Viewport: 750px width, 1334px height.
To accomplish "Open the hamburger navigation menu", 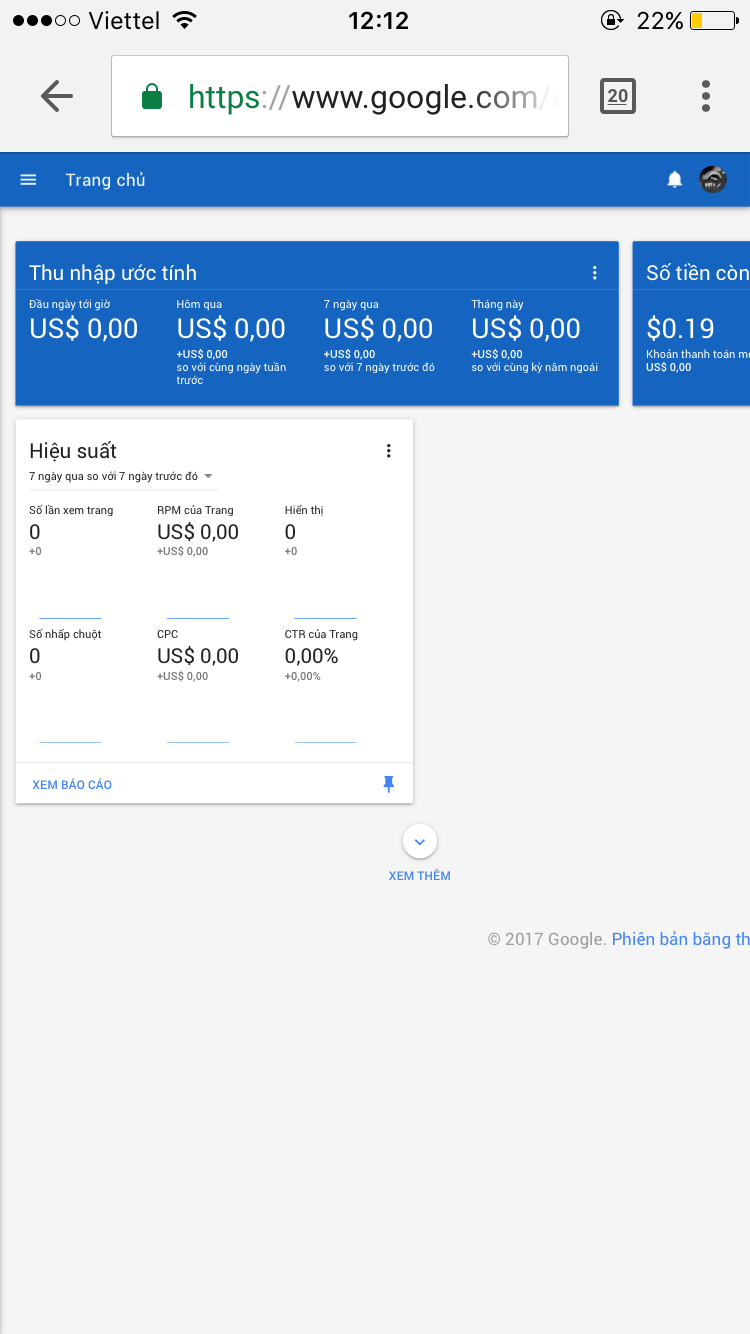I will pos(28,180).
